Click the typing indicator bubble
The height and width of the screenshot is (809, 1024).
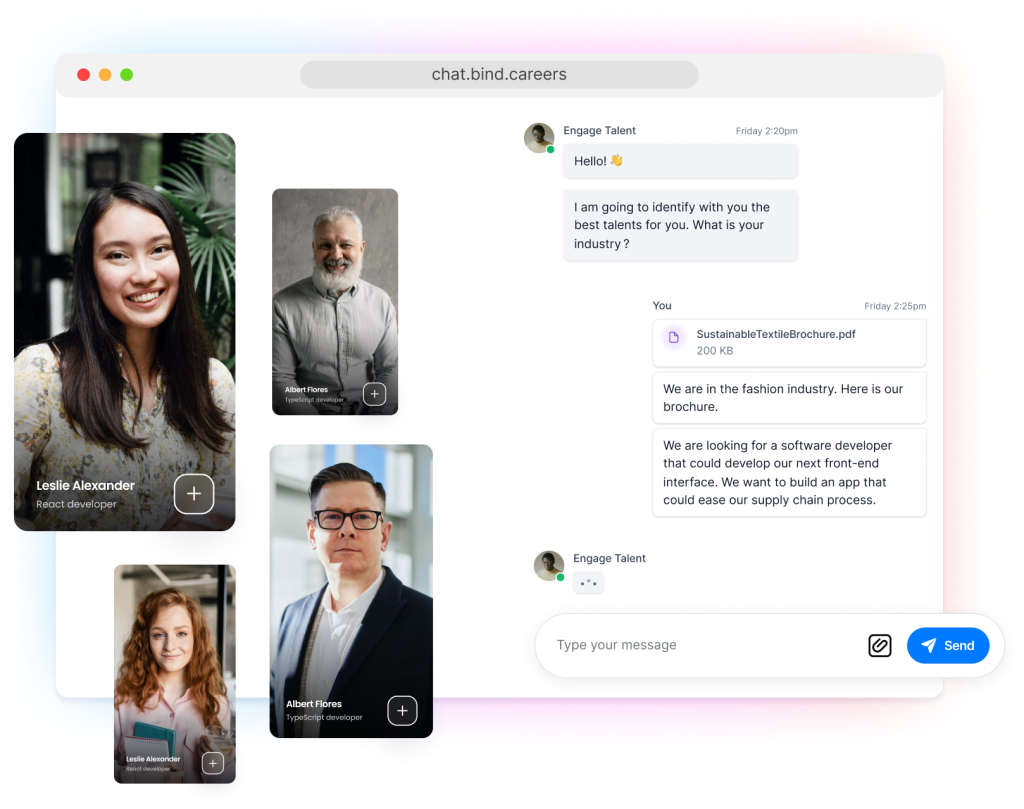point(588,582)
